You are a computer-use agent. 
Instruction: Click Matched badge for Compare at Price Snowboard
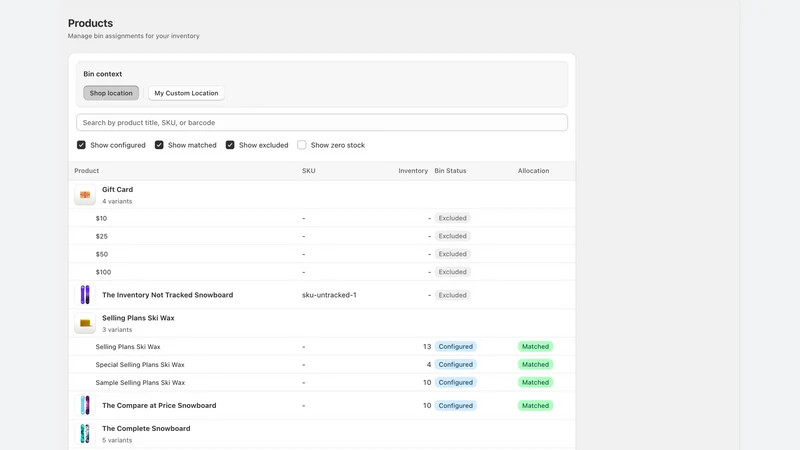[535, 406]
